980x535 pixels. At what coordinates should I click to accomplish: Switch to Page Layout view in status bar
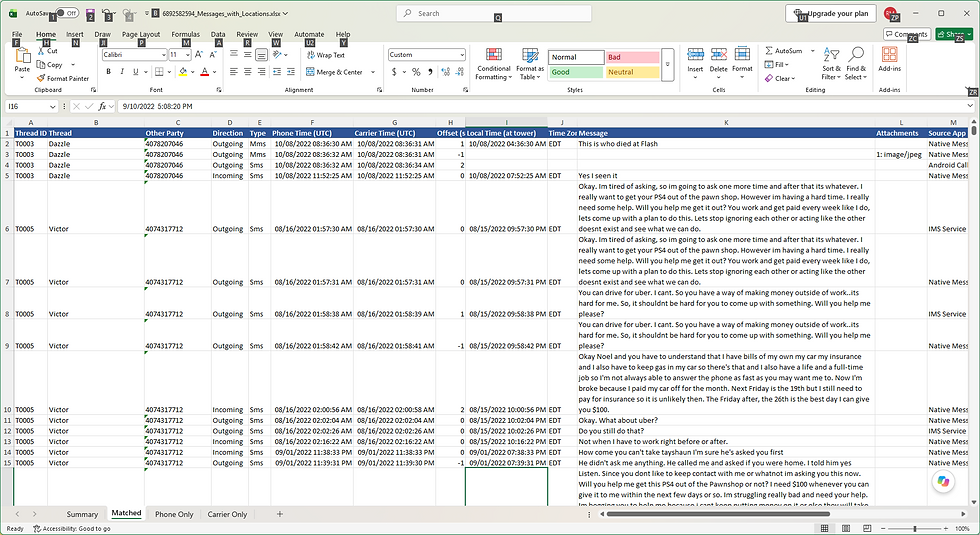coord(846,529)
